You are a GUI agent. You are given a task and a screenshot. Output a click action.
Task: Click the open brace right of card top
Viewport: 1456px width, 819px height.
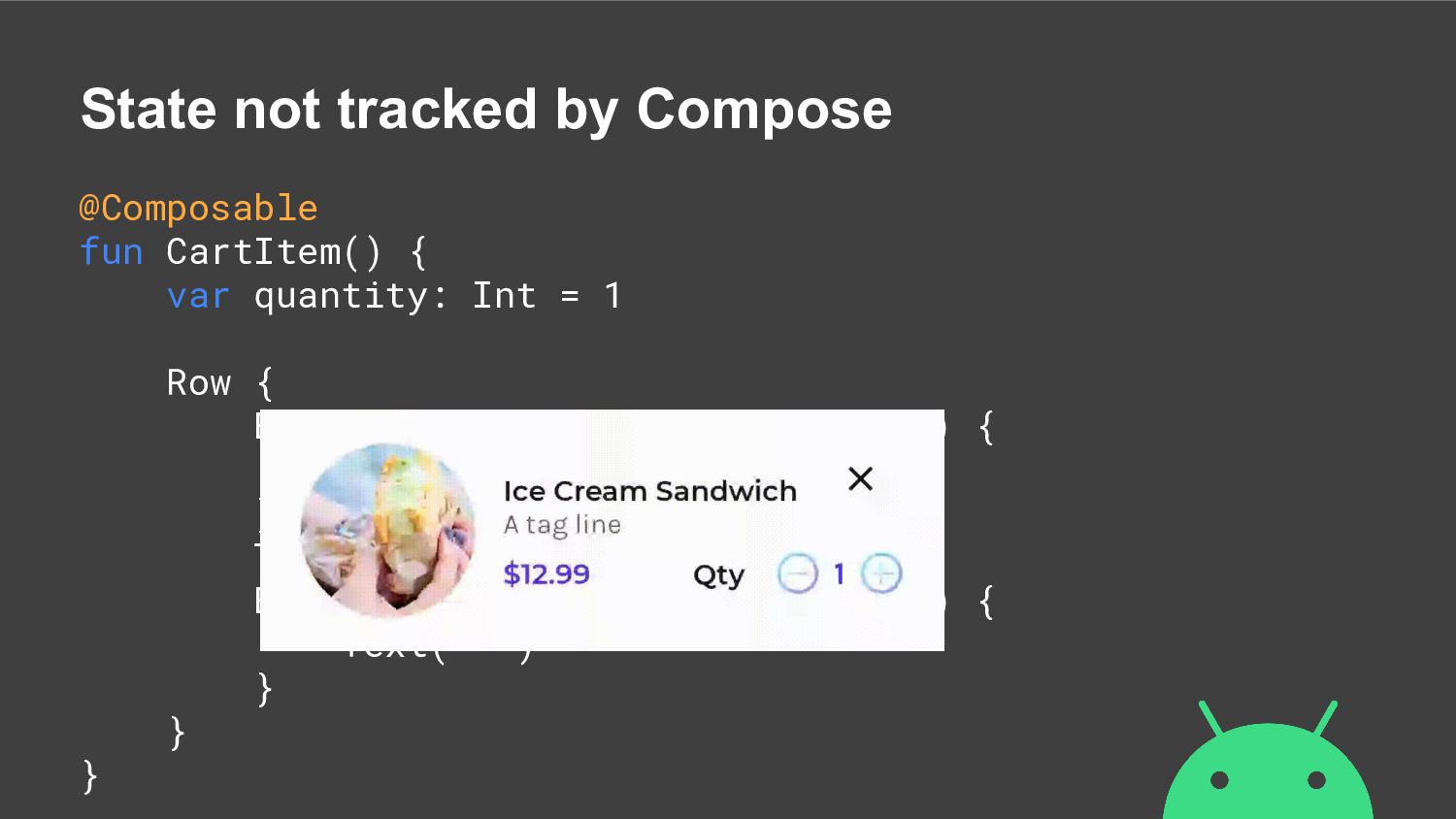986,427
